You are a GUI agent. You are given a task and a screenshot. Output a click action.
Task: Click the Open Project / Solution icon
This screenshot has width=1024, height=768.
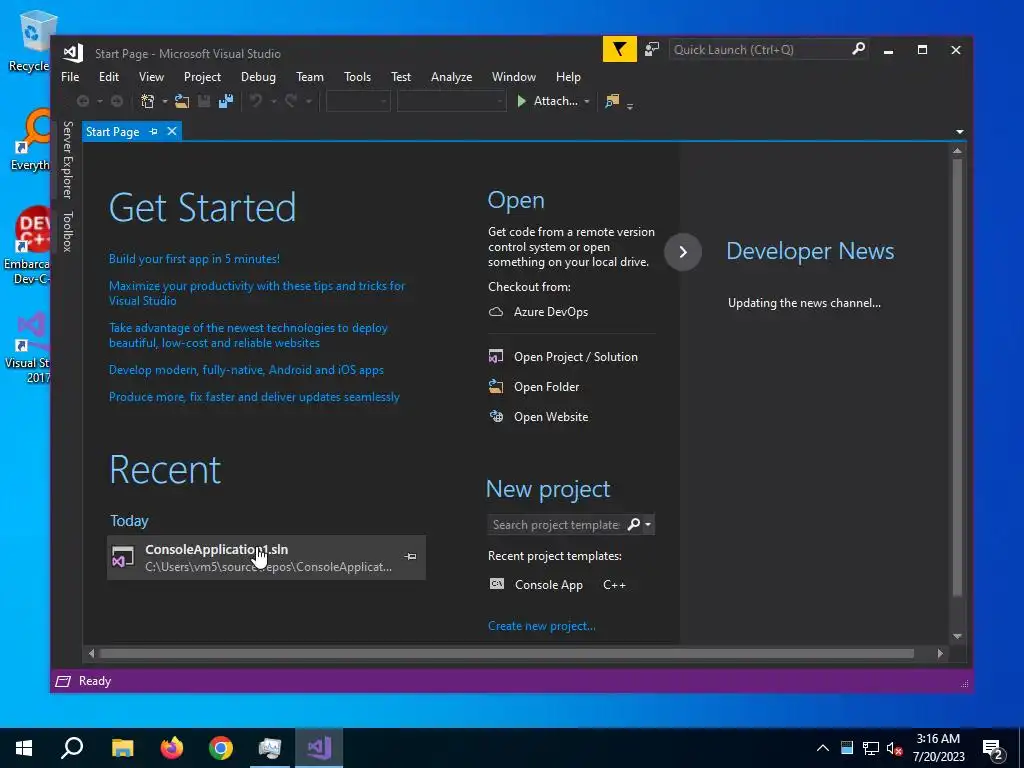coord(496,357)
